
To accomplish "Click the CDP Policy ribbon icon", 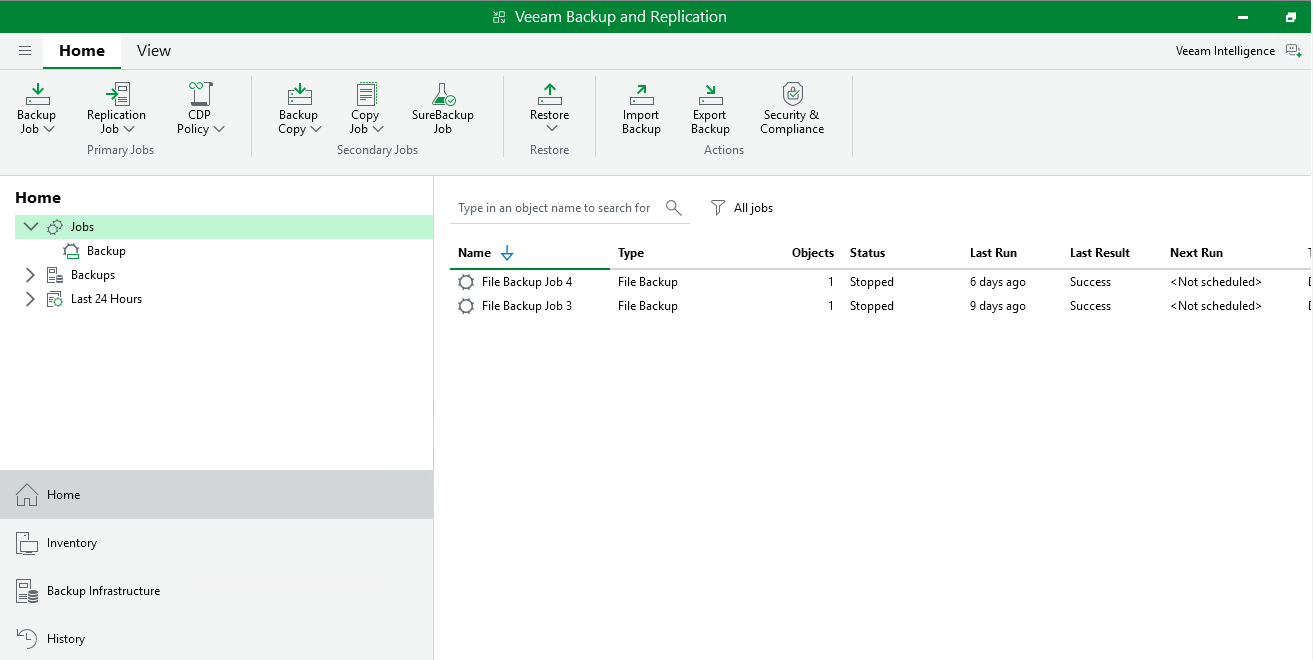I will (200, 95).
